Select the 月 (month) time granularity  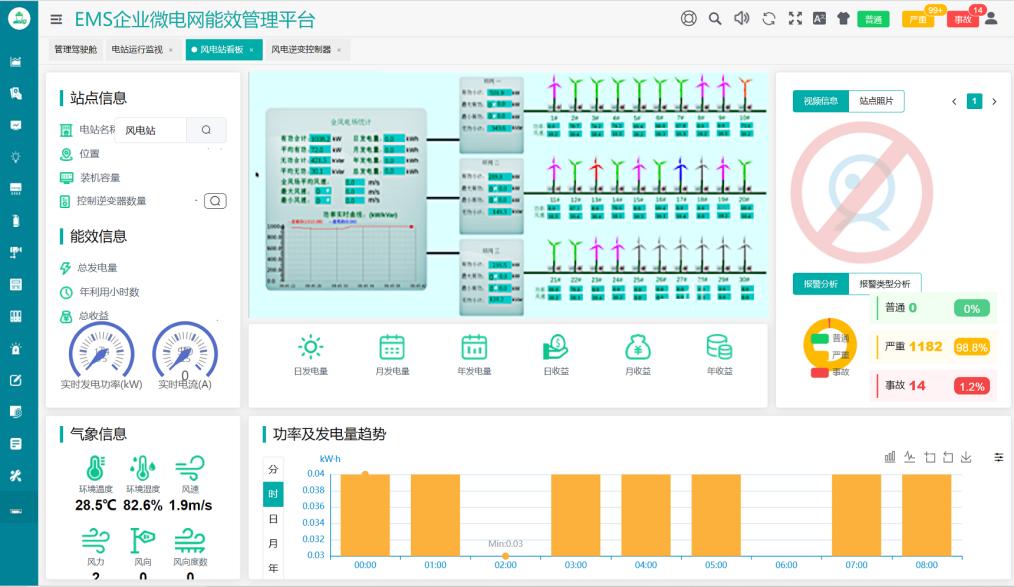(x=273, y=544)
